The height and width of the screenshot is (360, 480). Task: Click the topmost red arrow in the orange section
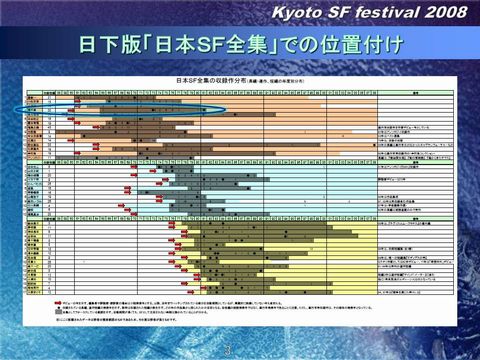(77, 100)
